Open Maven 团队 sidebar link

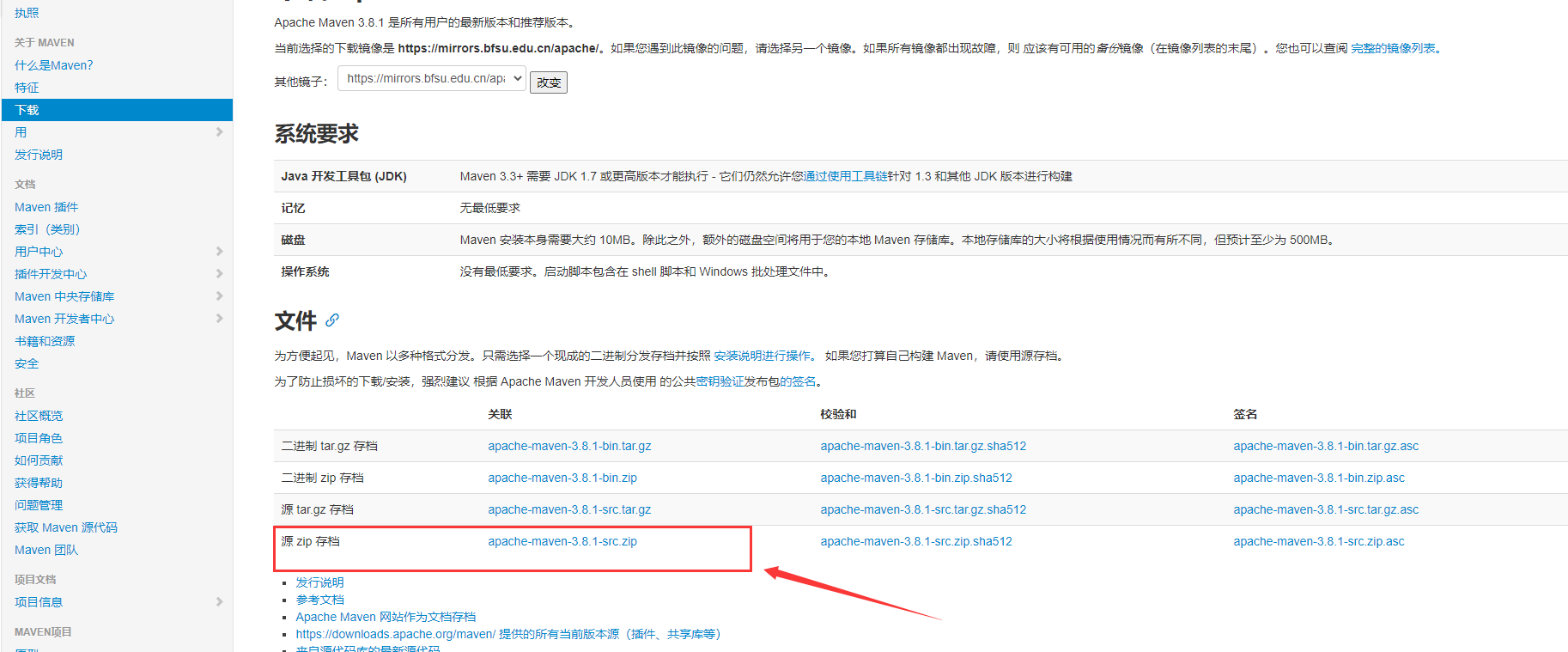tap(46, 550)
